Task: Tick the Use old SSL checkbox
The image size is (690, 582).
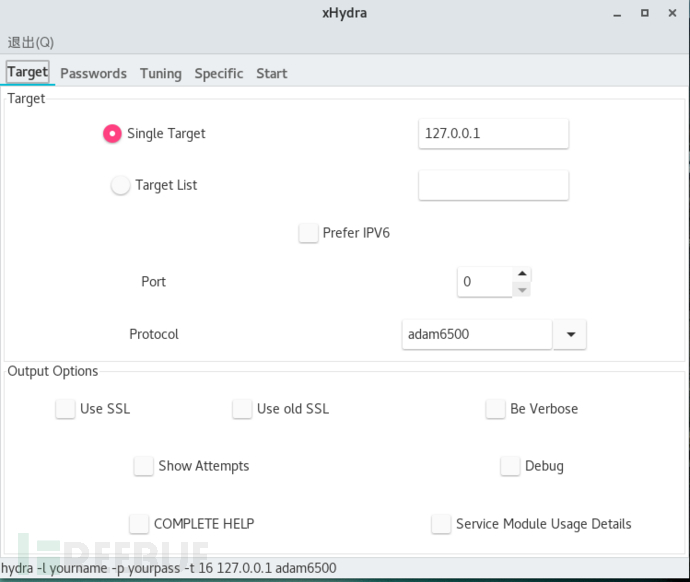Action: pos(242,409)
